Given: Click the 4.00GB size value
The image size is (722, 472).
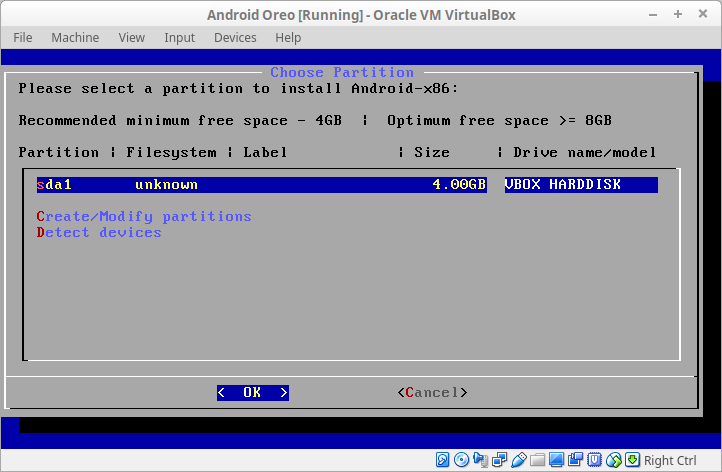Looking at the screenshot, I should [x=459, y=185].
